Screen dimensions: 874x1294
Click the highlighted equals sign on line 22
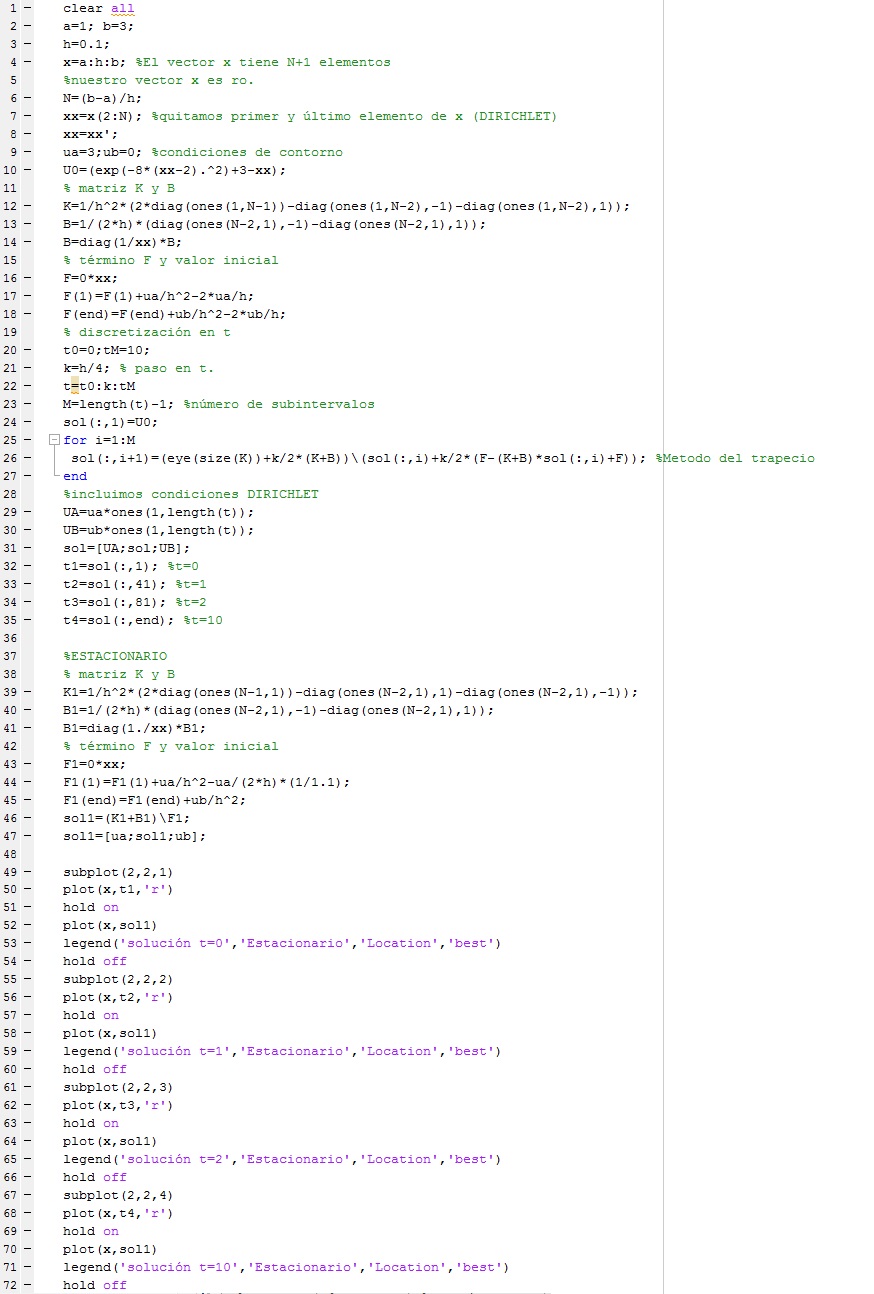[x=73, y=386]
